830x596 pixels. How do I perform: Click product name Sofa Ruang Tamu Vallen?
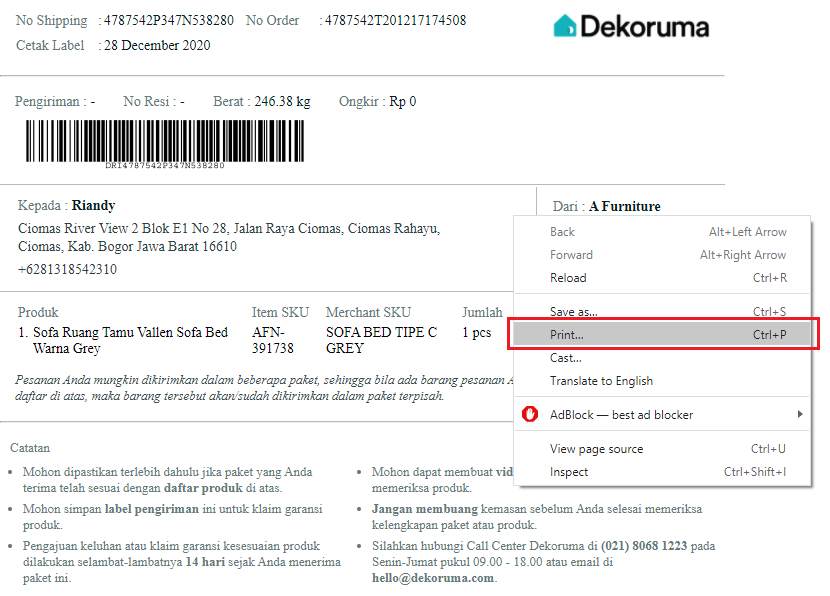[130, 340]
